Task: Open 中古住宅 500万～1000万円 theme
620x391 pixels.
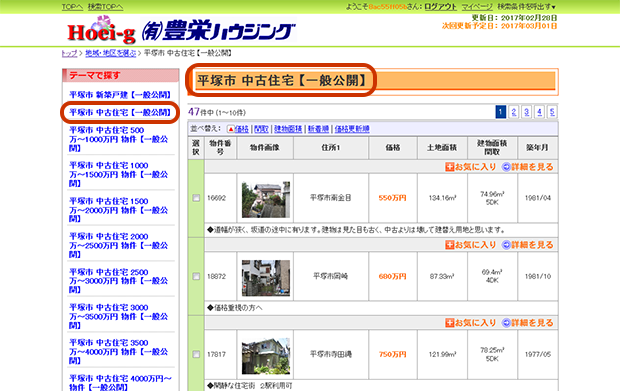Action: (119, 139)
